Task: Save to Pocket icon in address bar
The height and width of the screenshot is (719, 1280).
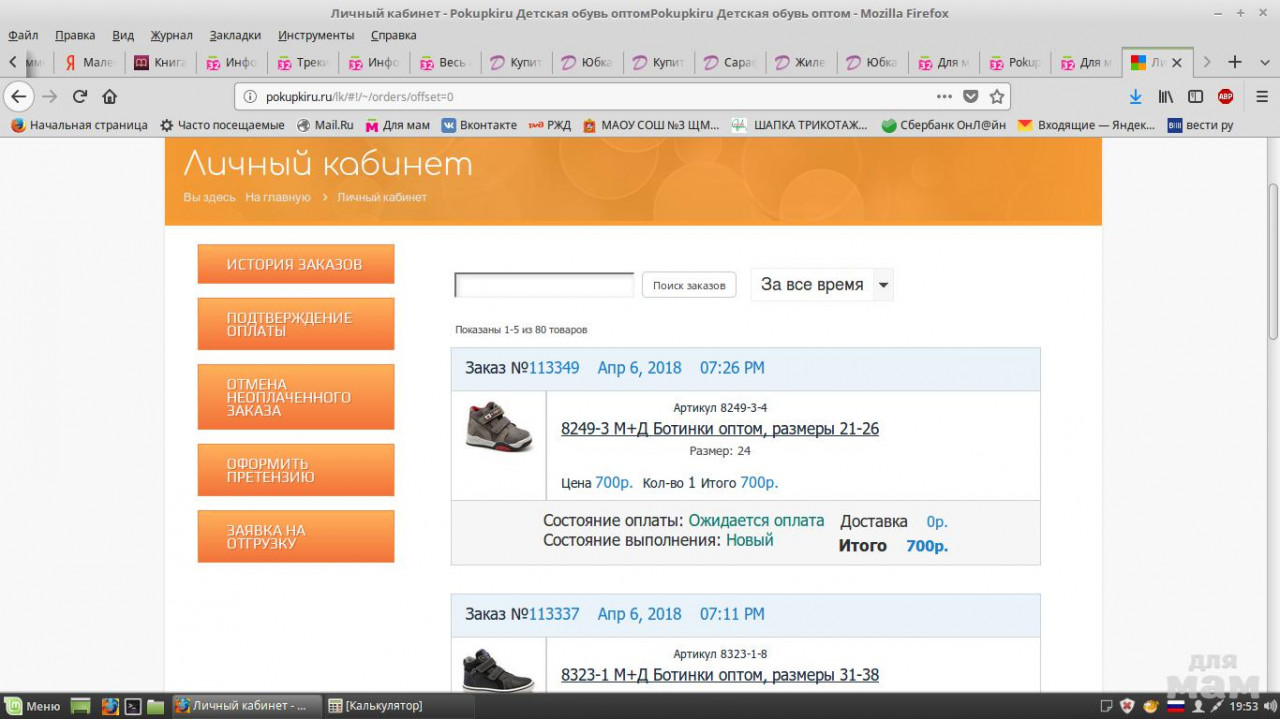Action: (970, 97)
